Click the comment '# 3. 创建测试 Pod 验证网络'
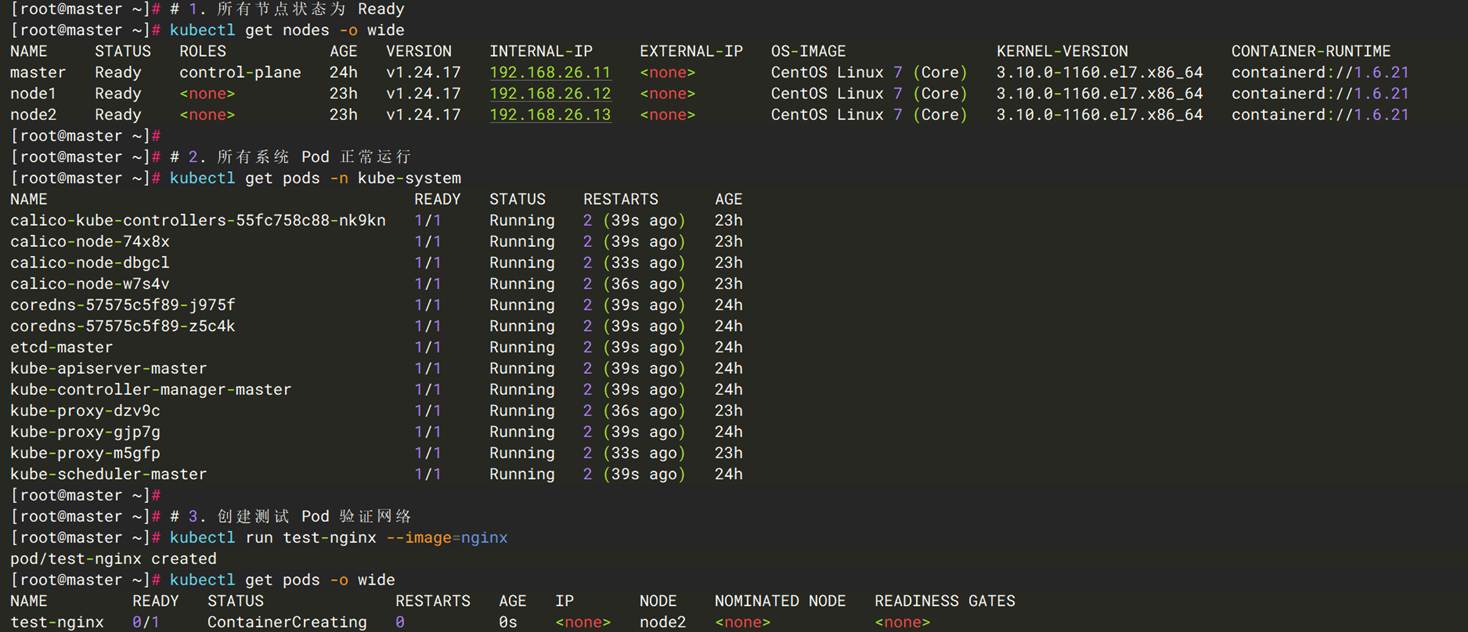Image resolution: width=1468 pixels, height=632 pixels. (x=290, y=516)
